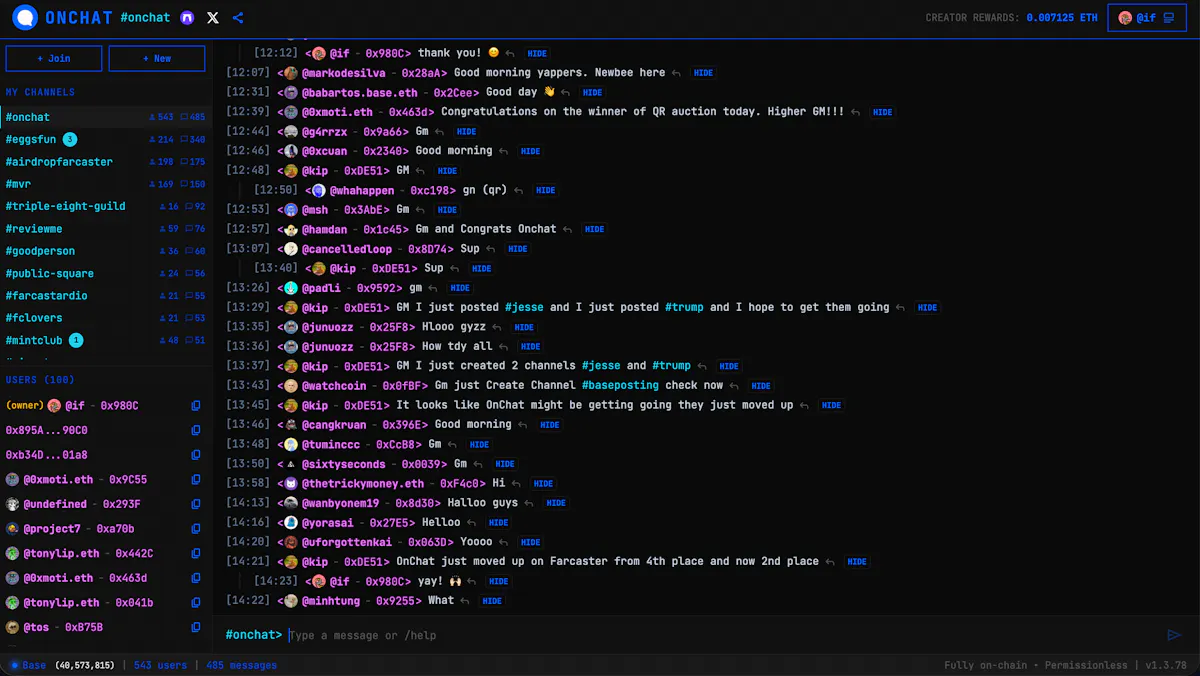Click the + New channel button
Screen dimensions: 1200x676
(x=157, y=59)
